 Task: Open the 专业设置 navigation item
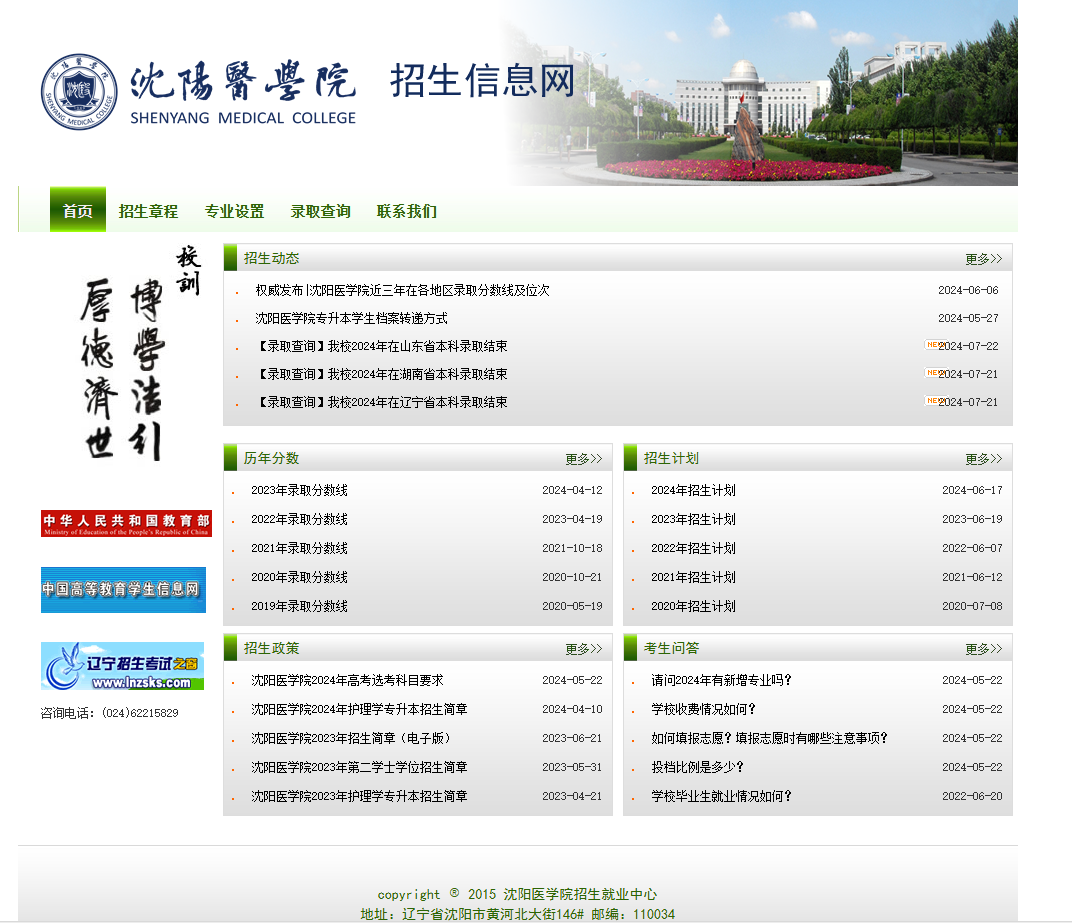point(235,211)
